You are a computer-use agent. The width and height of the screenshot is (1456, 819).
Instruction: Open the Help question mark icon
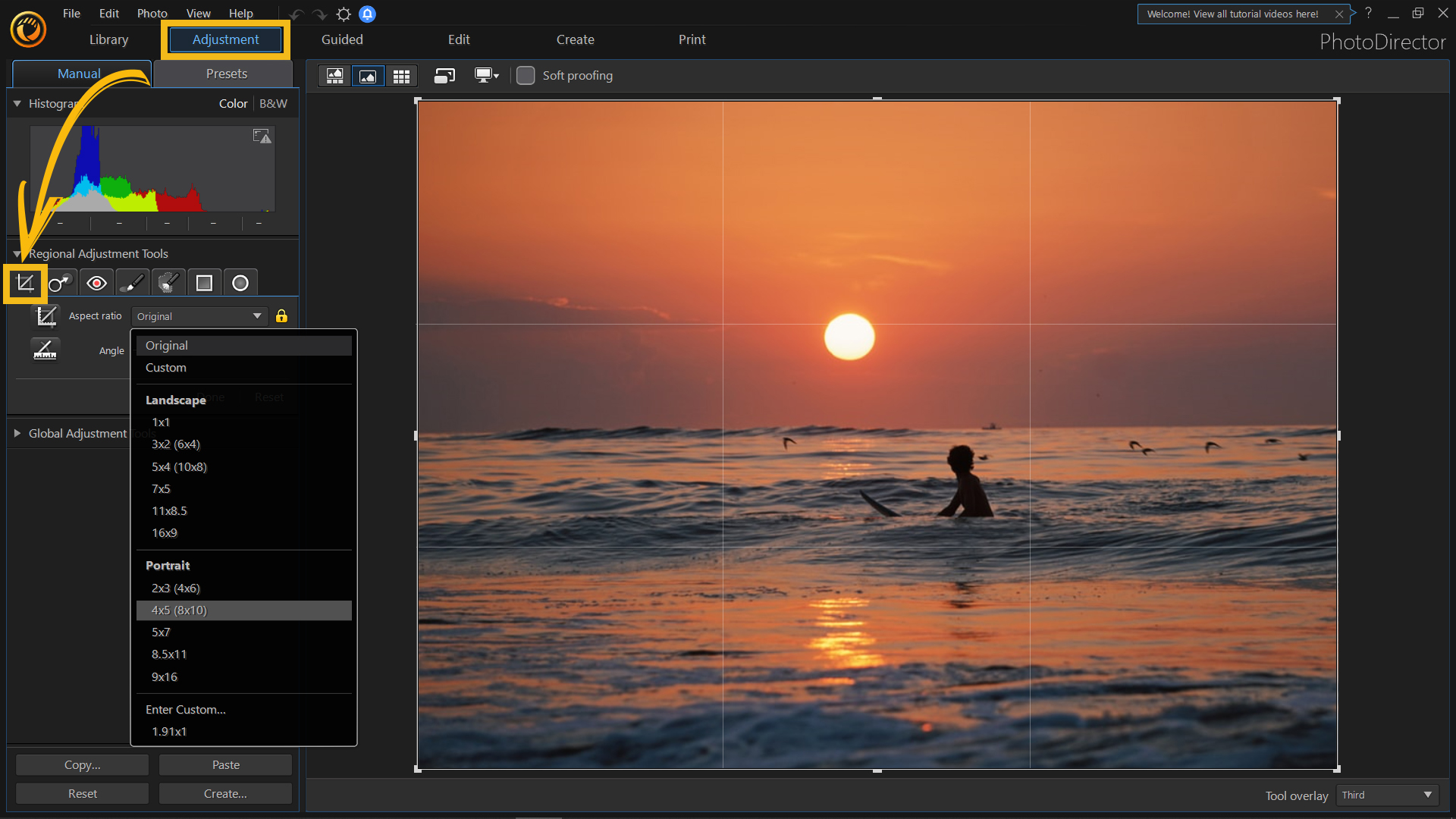[1369, 13]
